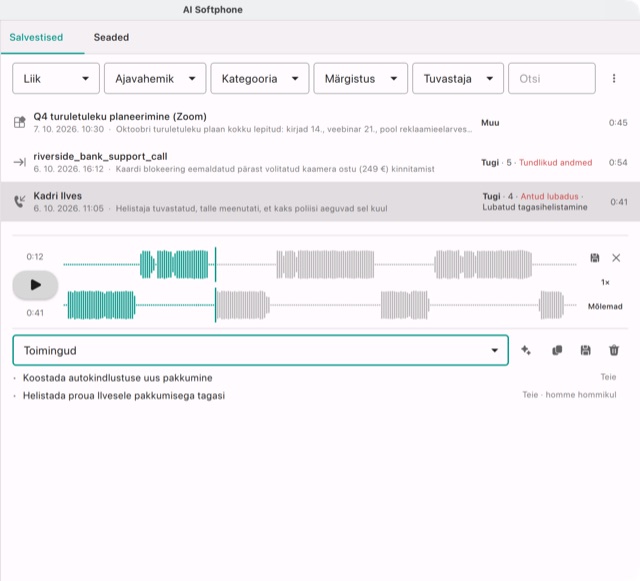Click the Tundlikud andmed red label

point(556,163)
